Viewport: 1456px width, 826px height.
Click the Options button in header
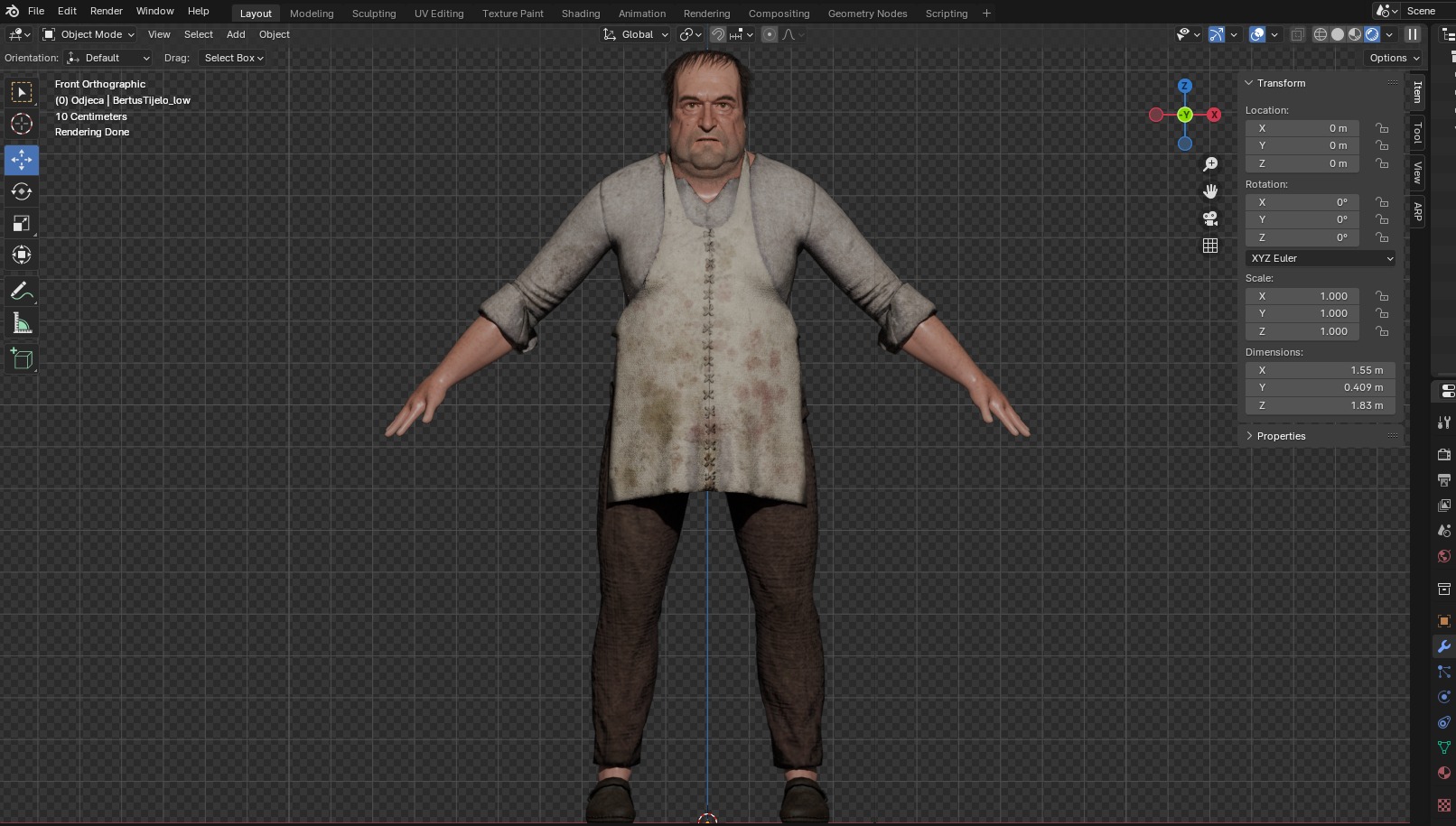1394,58
